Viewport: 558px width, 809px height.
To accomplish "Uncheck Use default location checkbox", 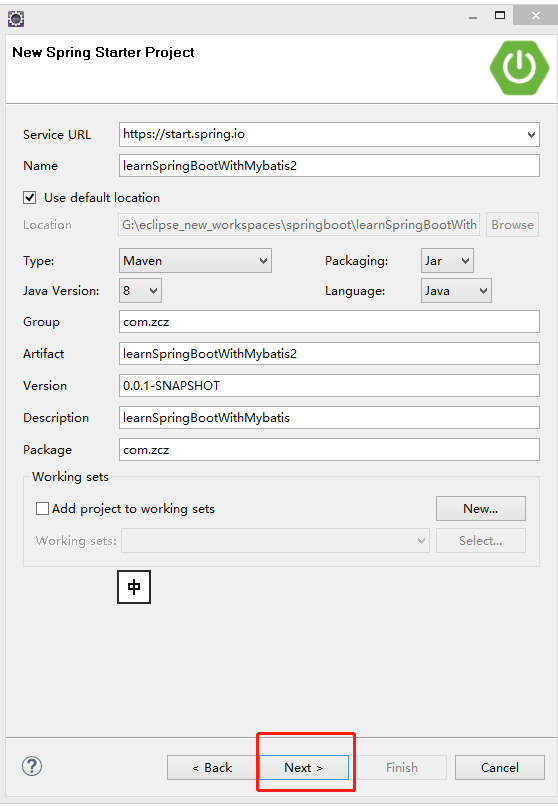I will coord(29,198).
